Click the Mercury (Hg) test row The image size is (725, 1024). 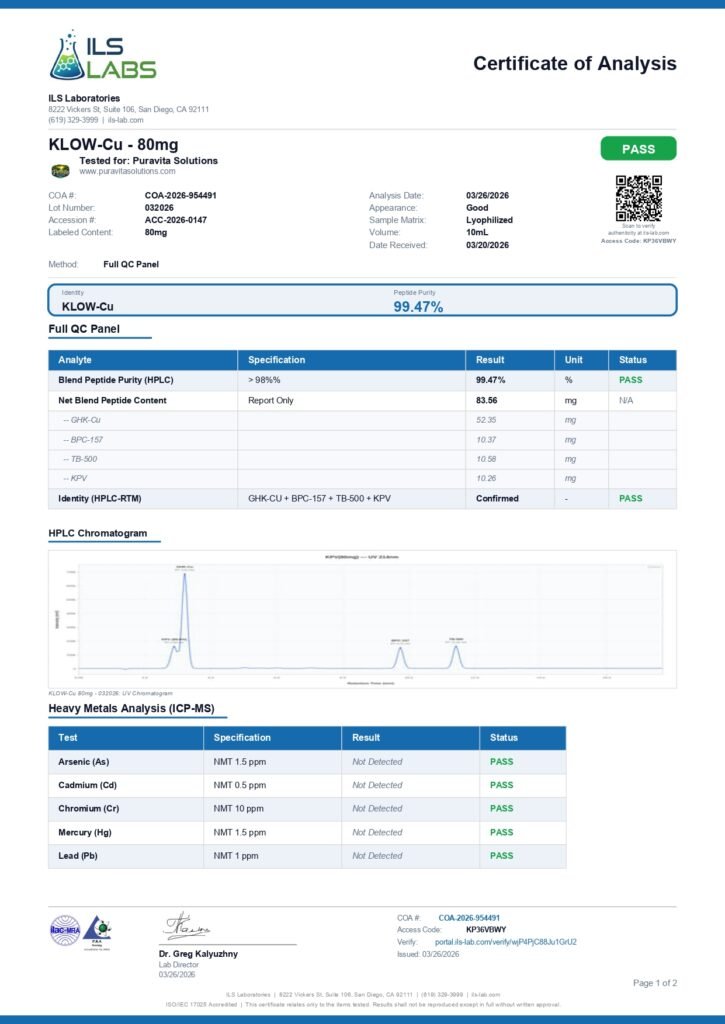[x=307, y=832]
